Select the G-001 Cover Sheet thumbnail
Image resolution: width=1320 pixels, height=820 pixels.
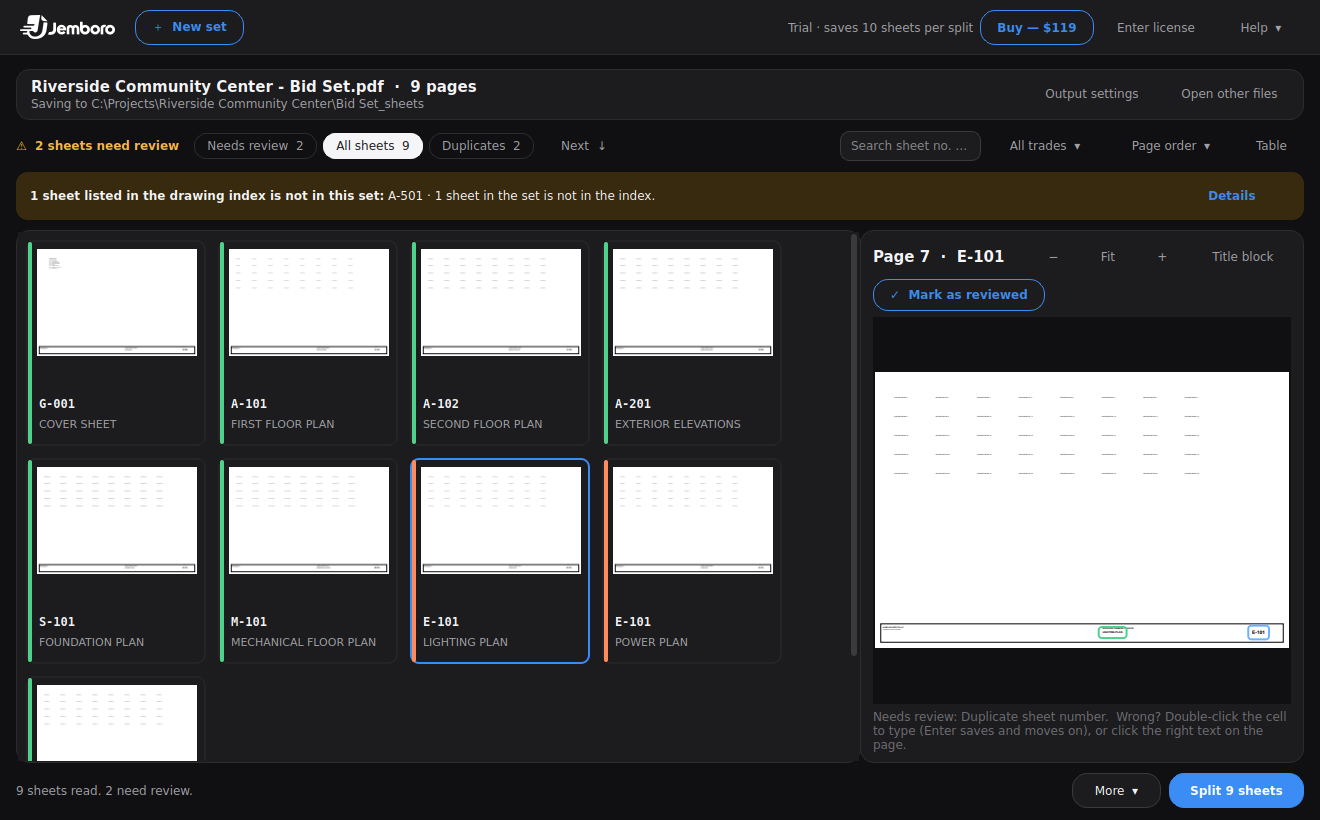(116, 342)
